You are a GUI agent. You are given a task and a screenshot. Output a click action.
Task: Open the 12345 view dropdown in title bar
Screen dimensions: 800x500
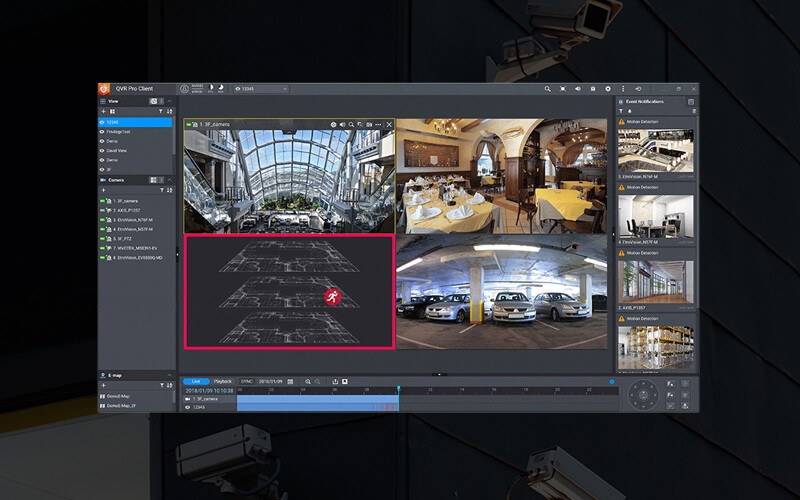point(262,89)
